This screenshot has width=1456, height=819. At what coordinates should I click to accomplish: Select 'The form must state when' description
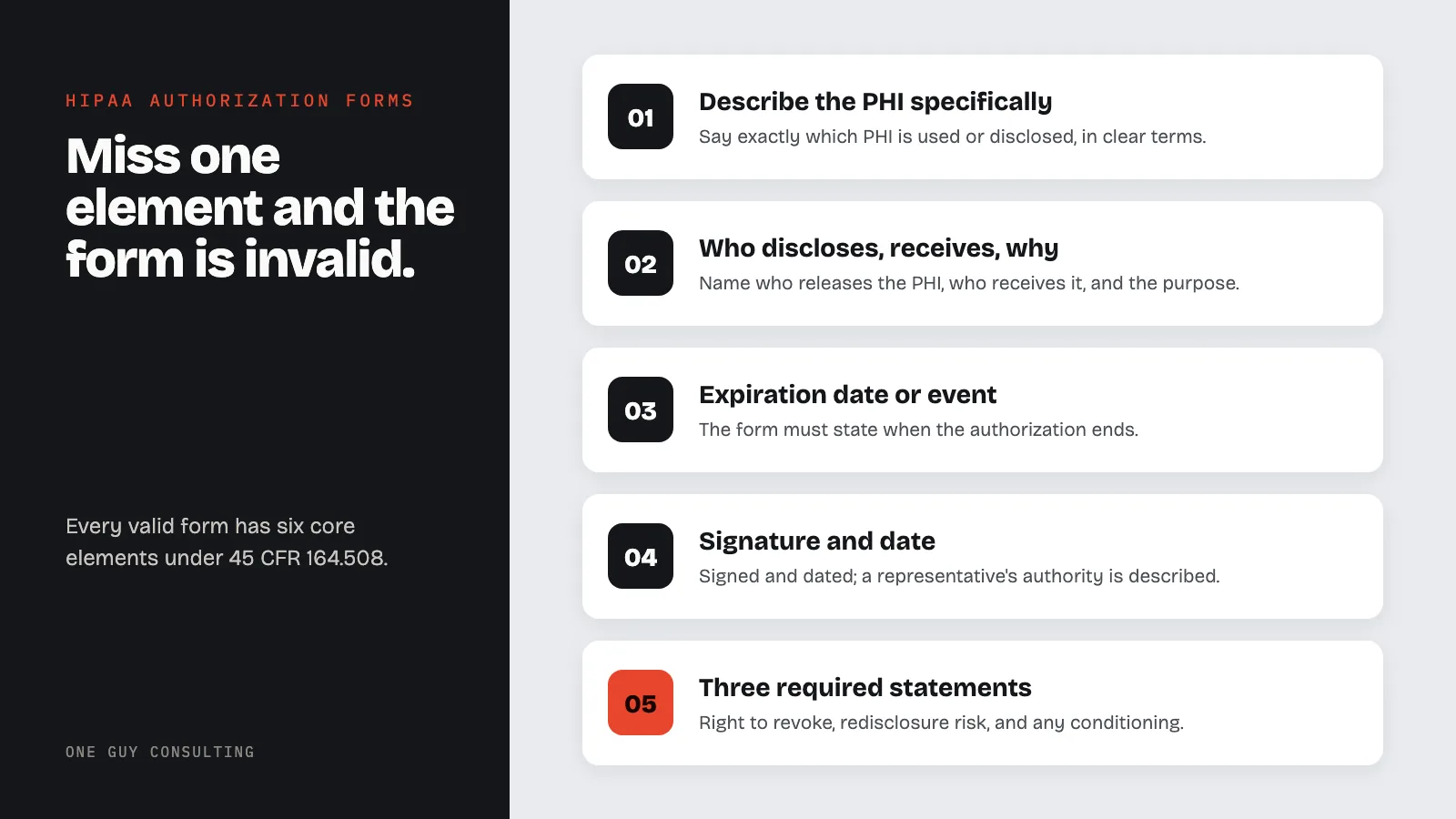pyautogui.click(x=918, y=430)
